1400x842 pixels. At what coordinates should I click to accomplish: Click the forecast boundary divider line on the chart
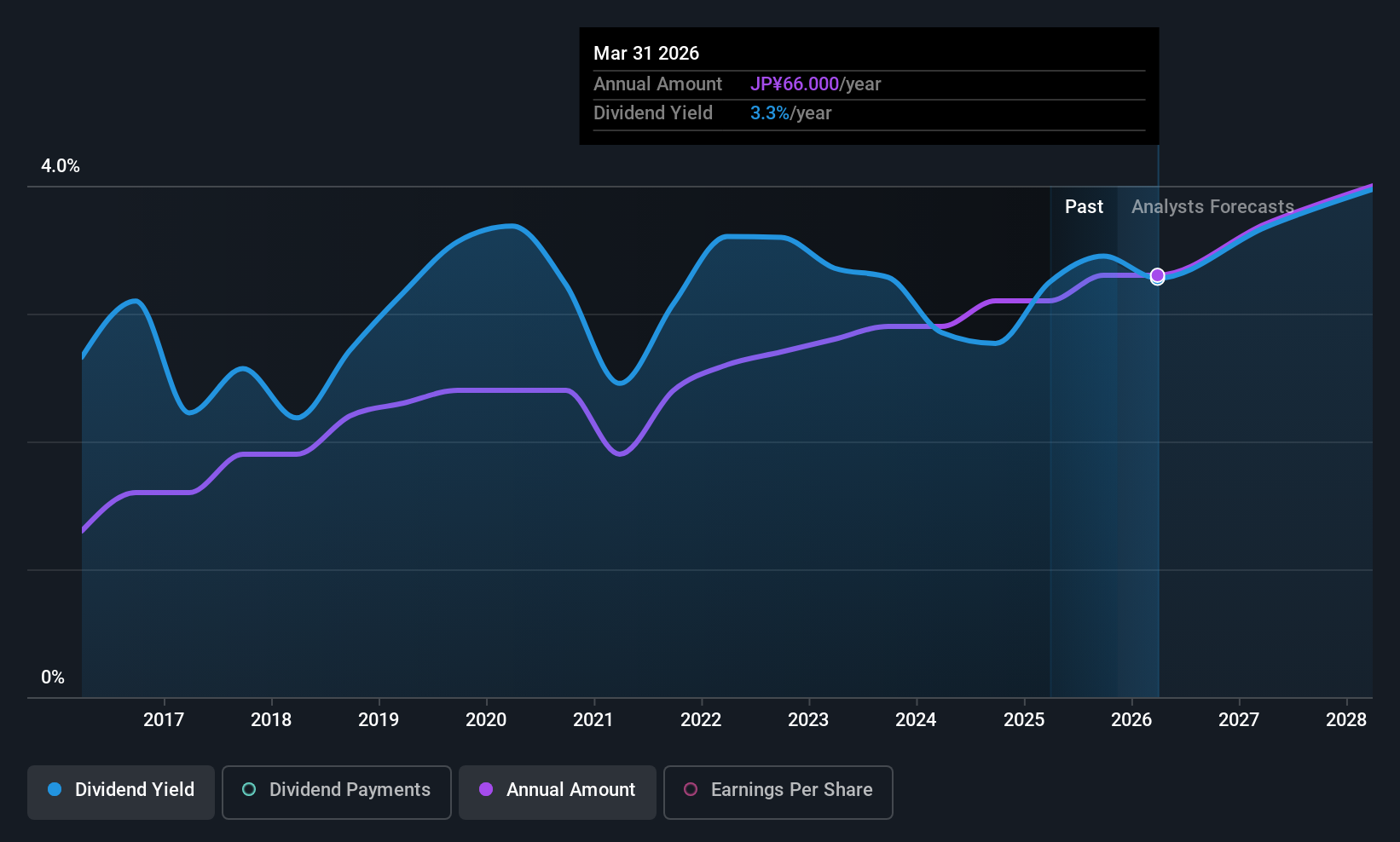(1157, 426)
